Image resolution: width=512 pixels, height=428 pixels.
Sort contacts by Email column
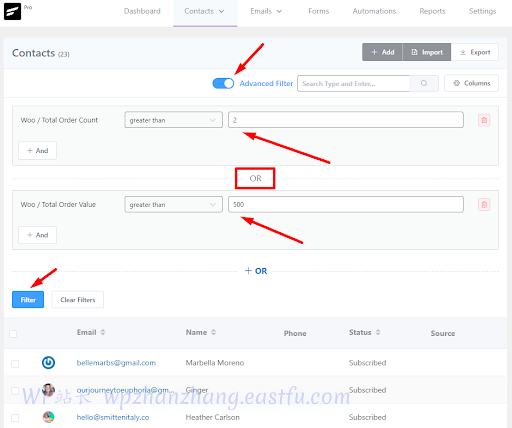pyautogui.click(x=103, y=332)
